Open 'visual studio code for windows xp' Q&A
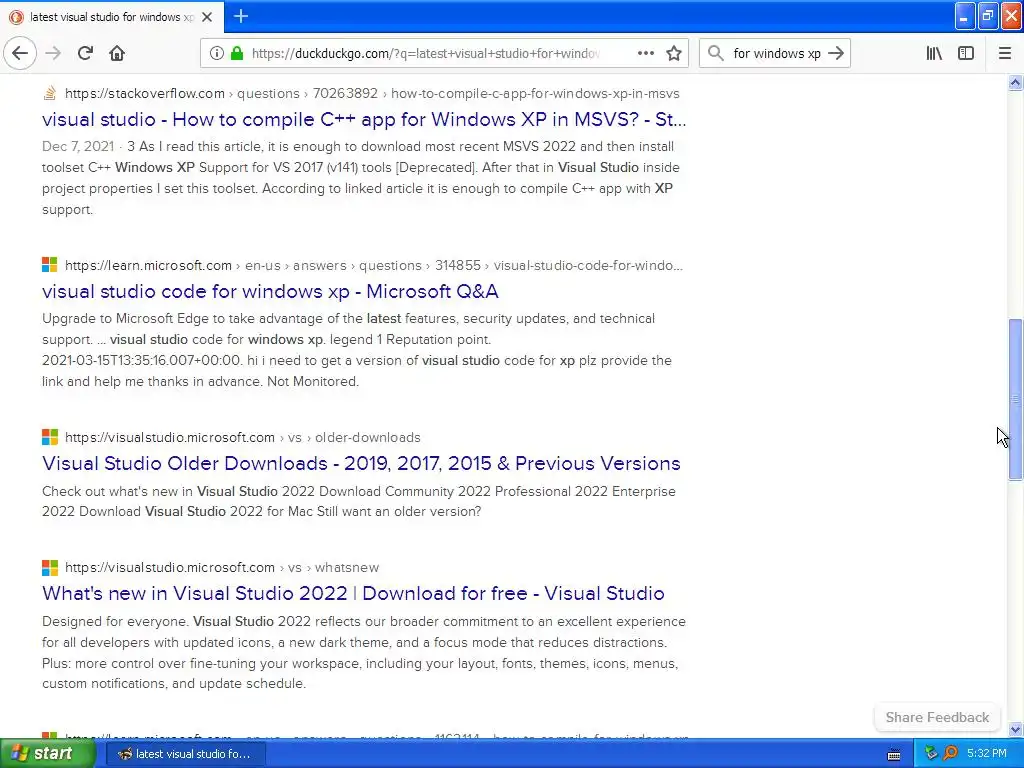The image size is (1024, 768). point(270,291)
